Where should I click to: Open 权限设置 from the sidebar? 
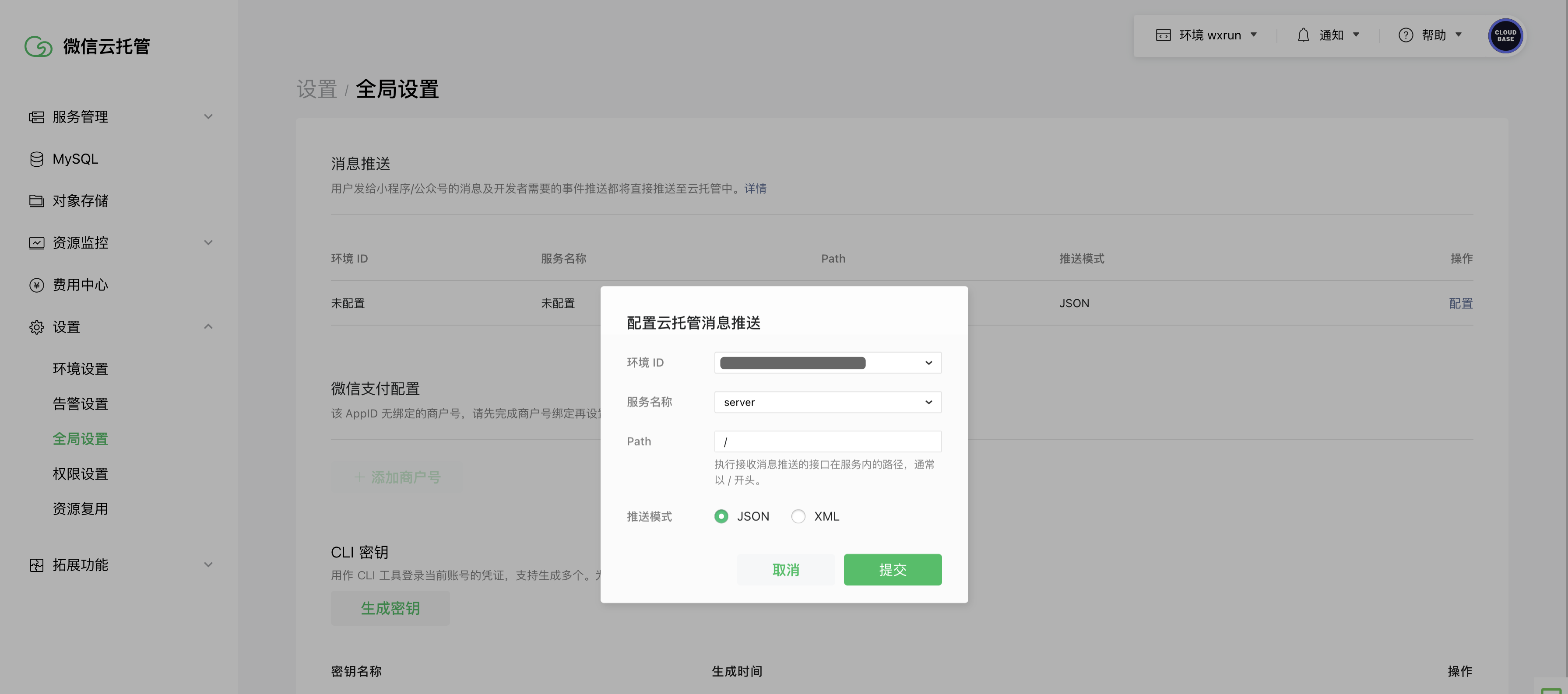click(80, 474)
